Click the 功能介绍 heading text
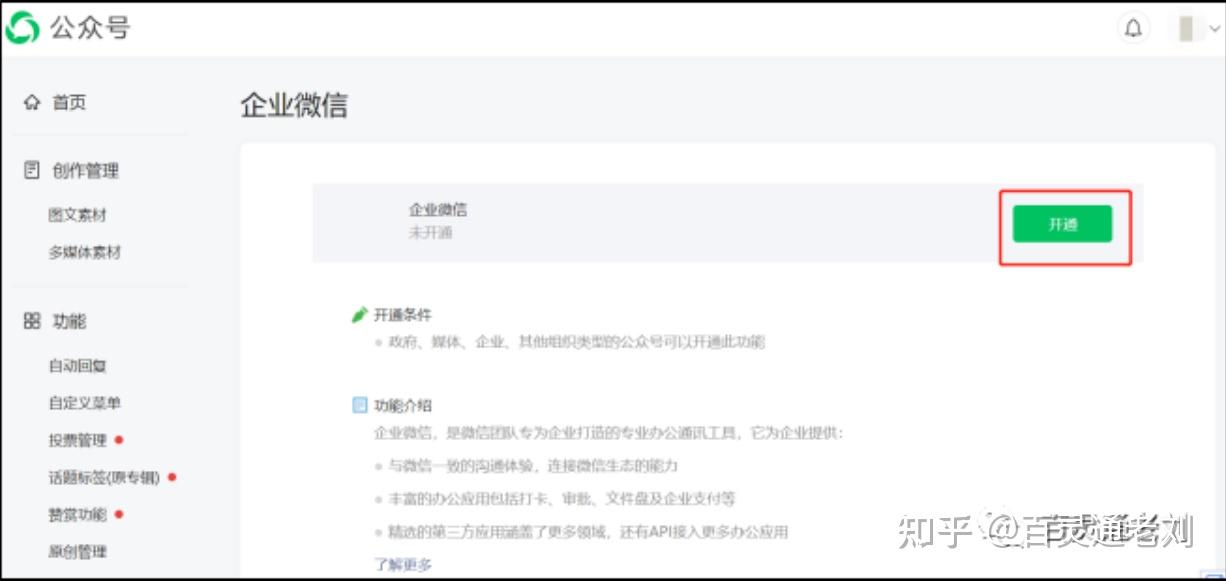This screenshot has height=581, width=1226. point(403,405)
